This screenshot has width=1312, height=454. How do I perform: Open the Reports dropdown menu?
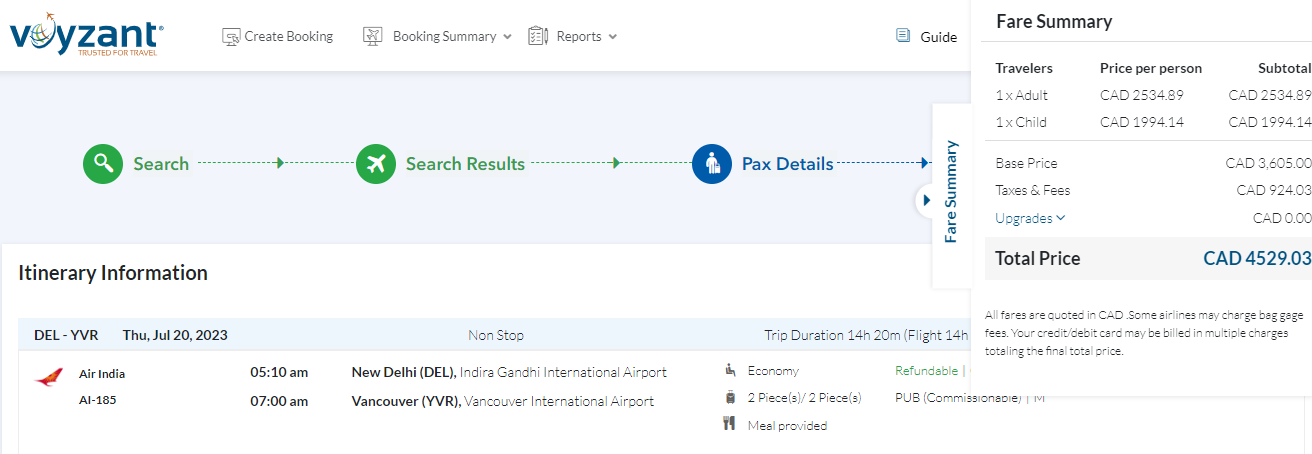point(612,37)
